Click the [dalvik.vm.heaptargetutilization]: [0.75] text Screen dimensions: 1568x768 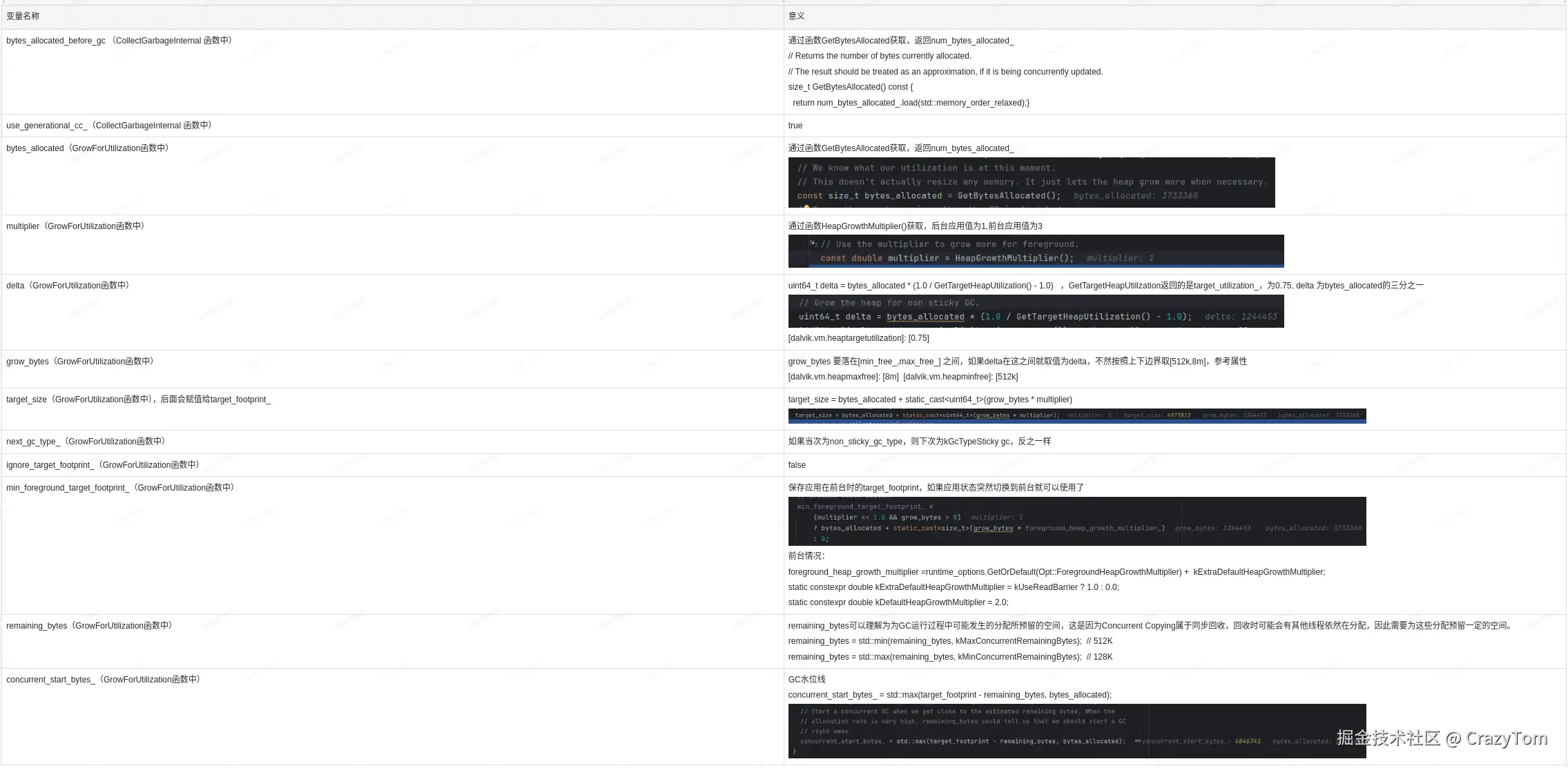(858, 338)
